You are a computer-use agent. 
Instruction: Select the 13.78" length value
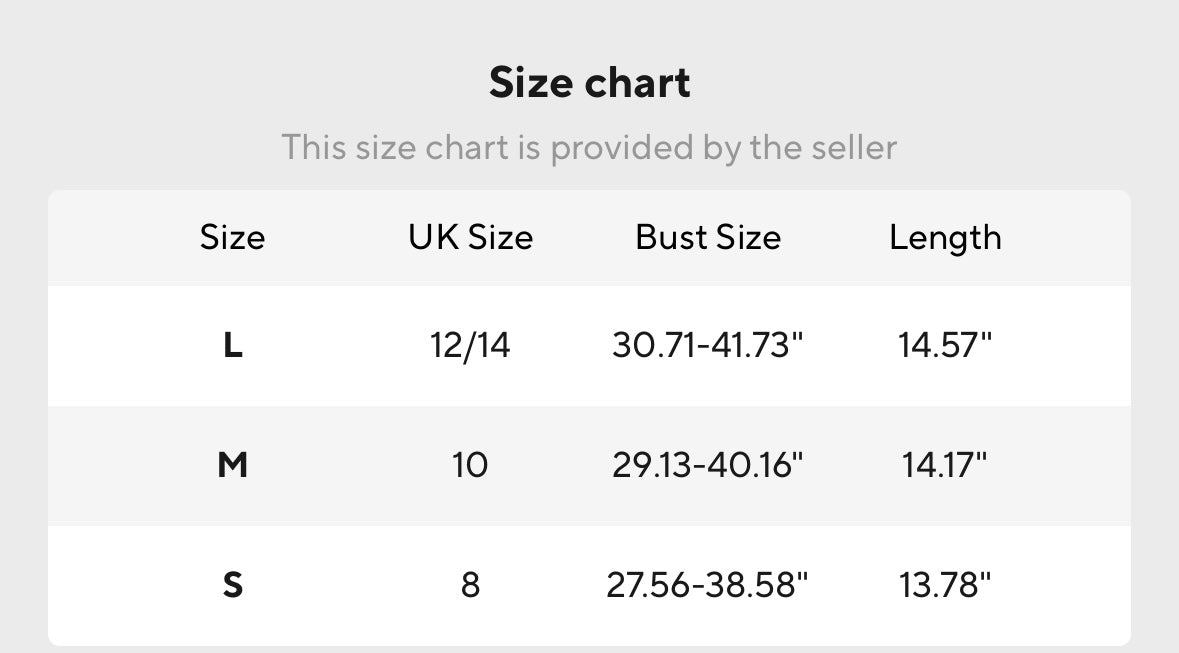pos(945,584)
